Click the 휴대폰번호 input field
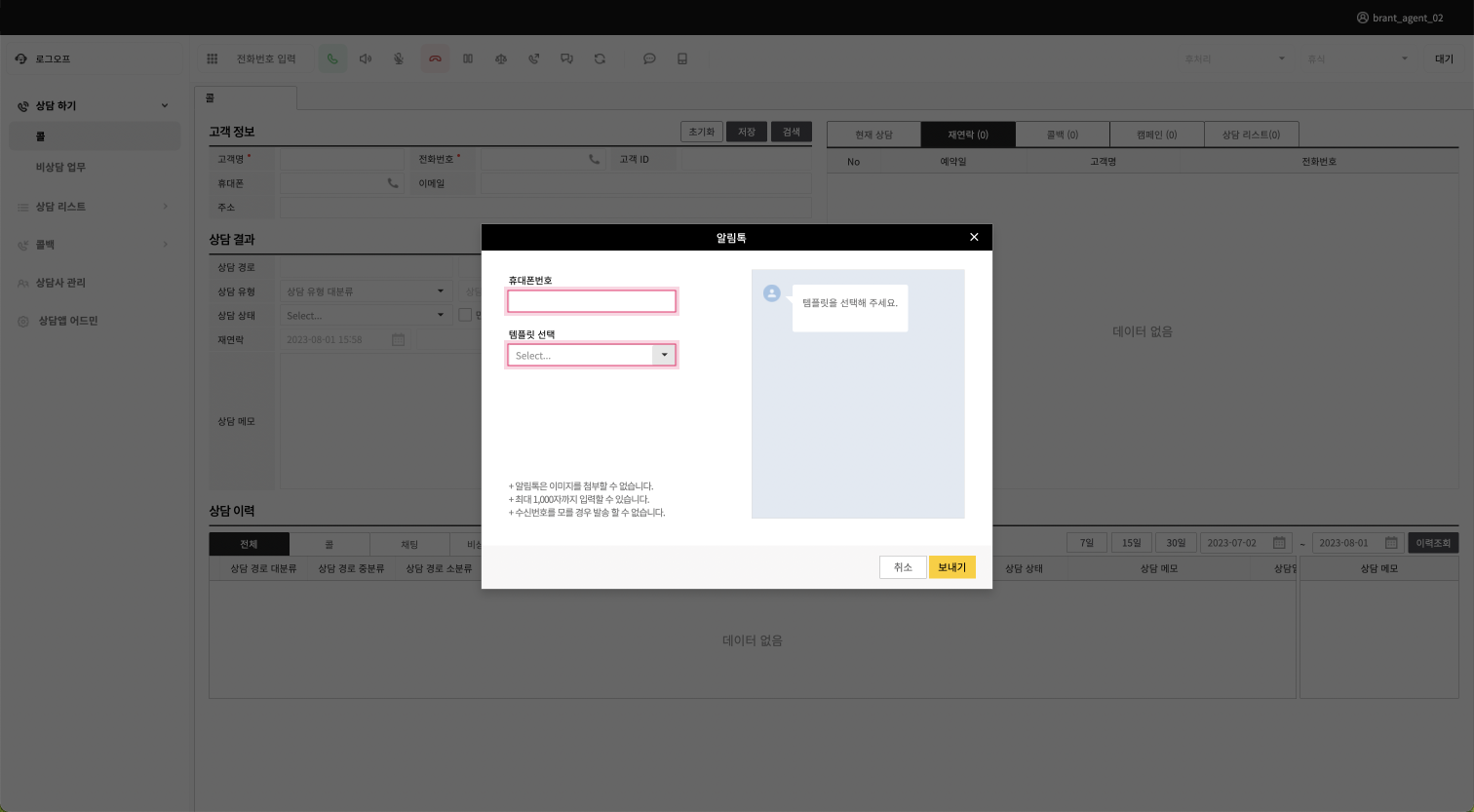1474x812 pixels. (x=591, y=301)
